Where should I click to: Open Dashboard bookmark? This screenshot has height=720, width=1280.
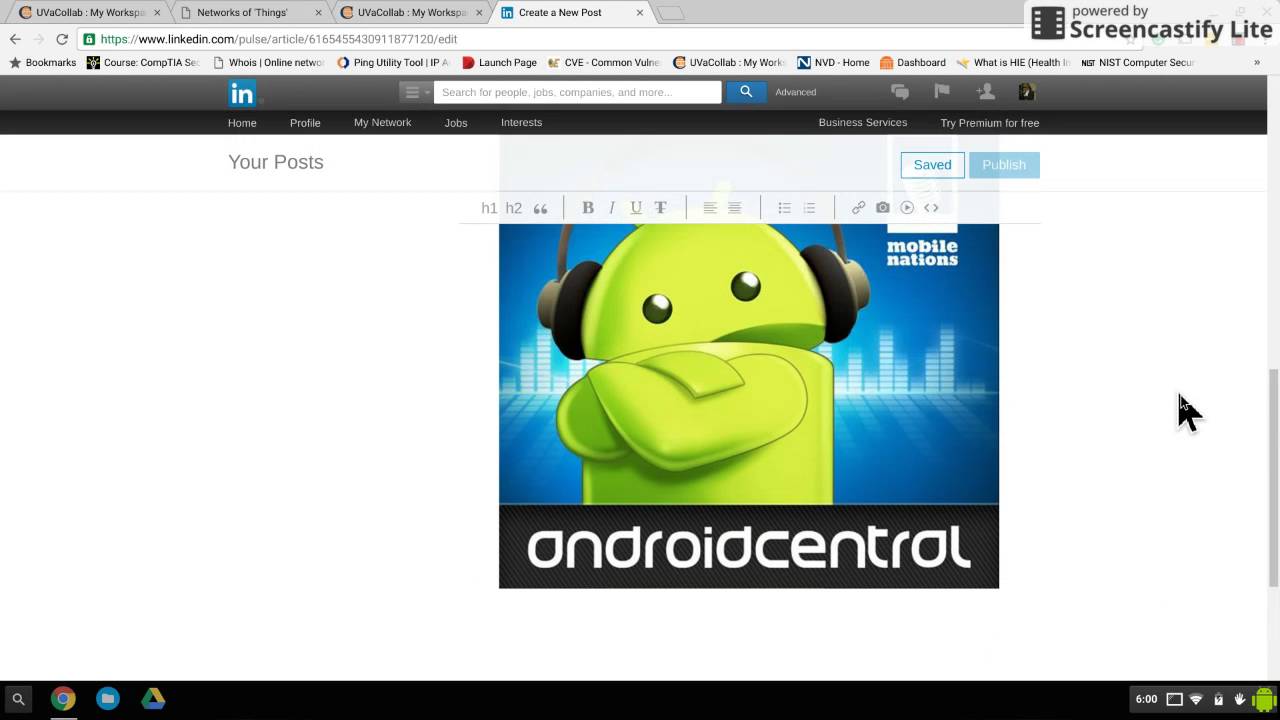click(x=912, y=62)
